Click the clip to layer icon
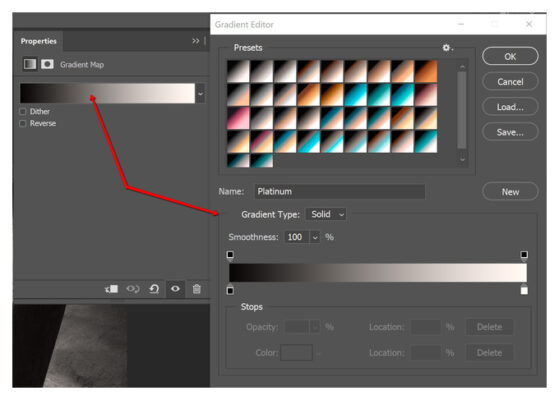This screenshot has width=559, height=400. [x=111, y=289]
